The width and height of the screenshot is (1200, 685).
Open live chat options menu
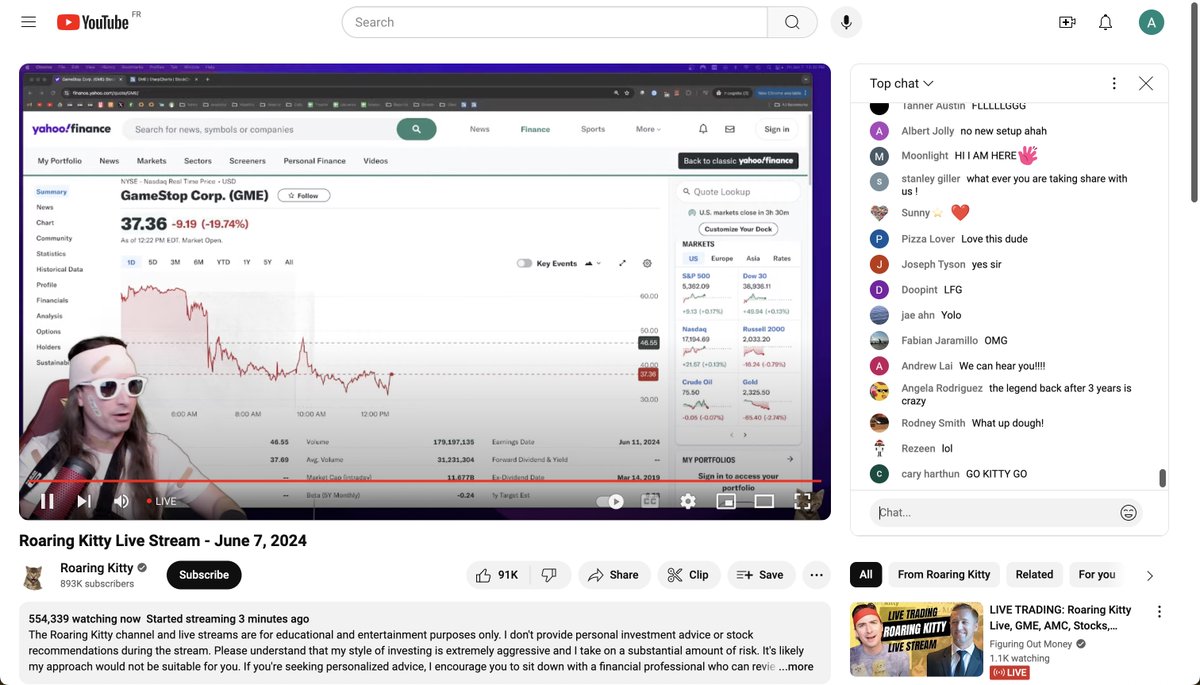(1114, 84)
